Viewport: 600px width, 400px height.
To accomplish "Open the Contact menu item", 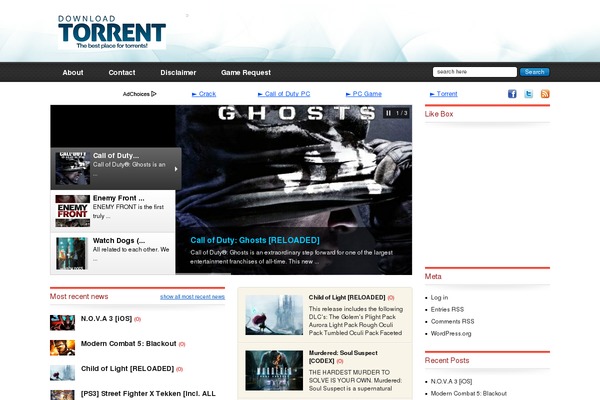I will point(122,72).
